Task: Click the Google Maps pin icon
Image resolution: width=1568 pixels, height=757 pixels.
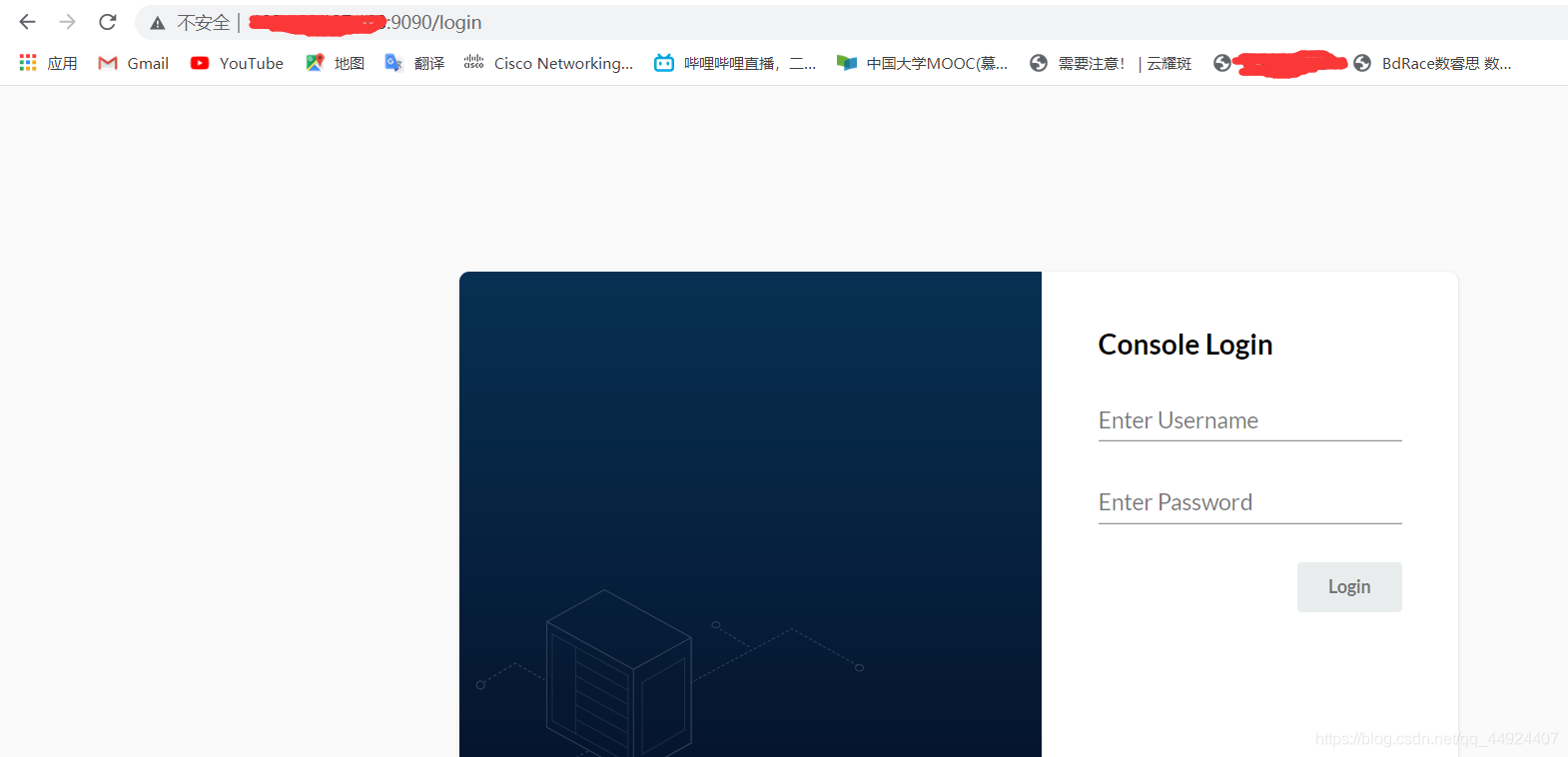Action: [x=315, y=62]
